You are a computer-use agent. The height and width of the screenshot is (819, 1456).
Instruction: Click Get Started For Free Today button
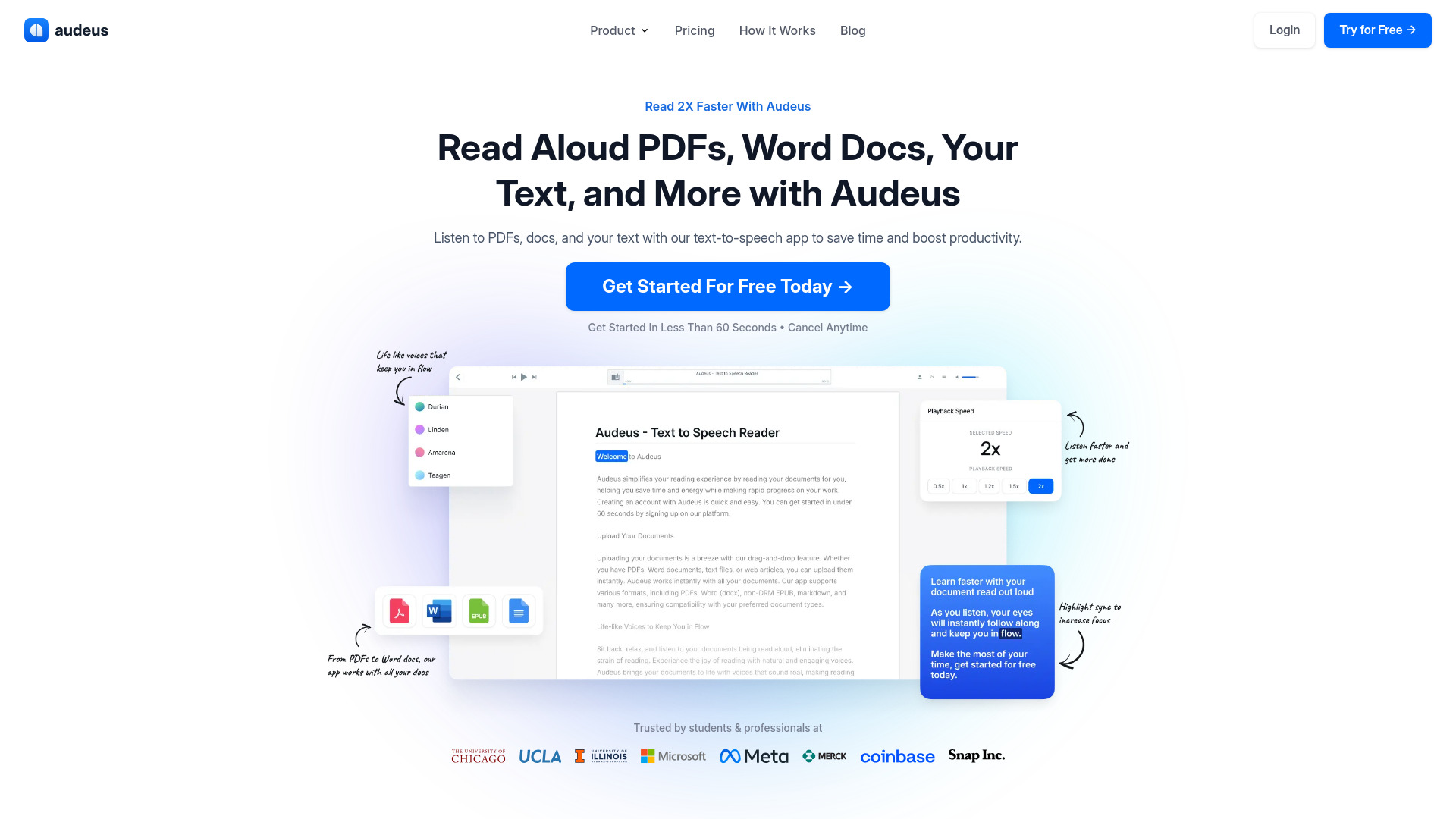pos(727,286)
